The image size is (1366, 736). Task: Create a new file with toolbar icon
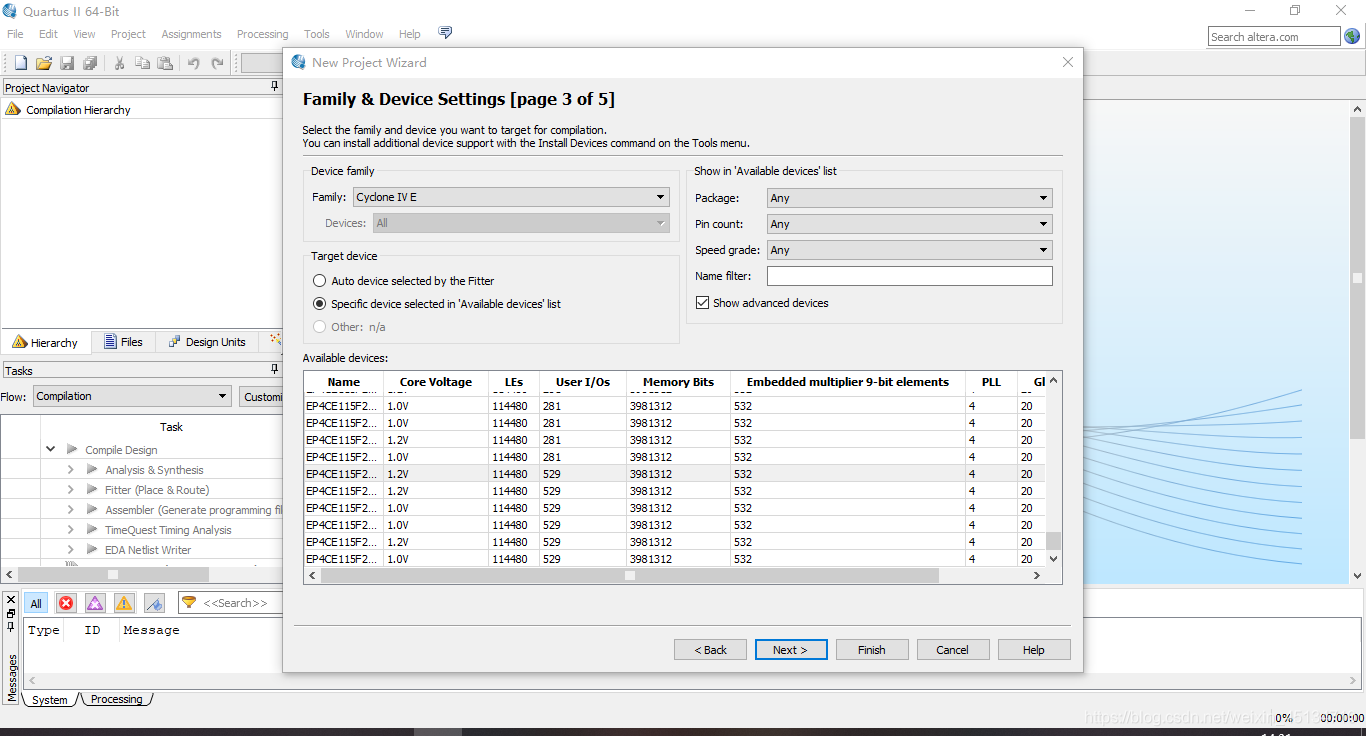(x=20, y=63)
